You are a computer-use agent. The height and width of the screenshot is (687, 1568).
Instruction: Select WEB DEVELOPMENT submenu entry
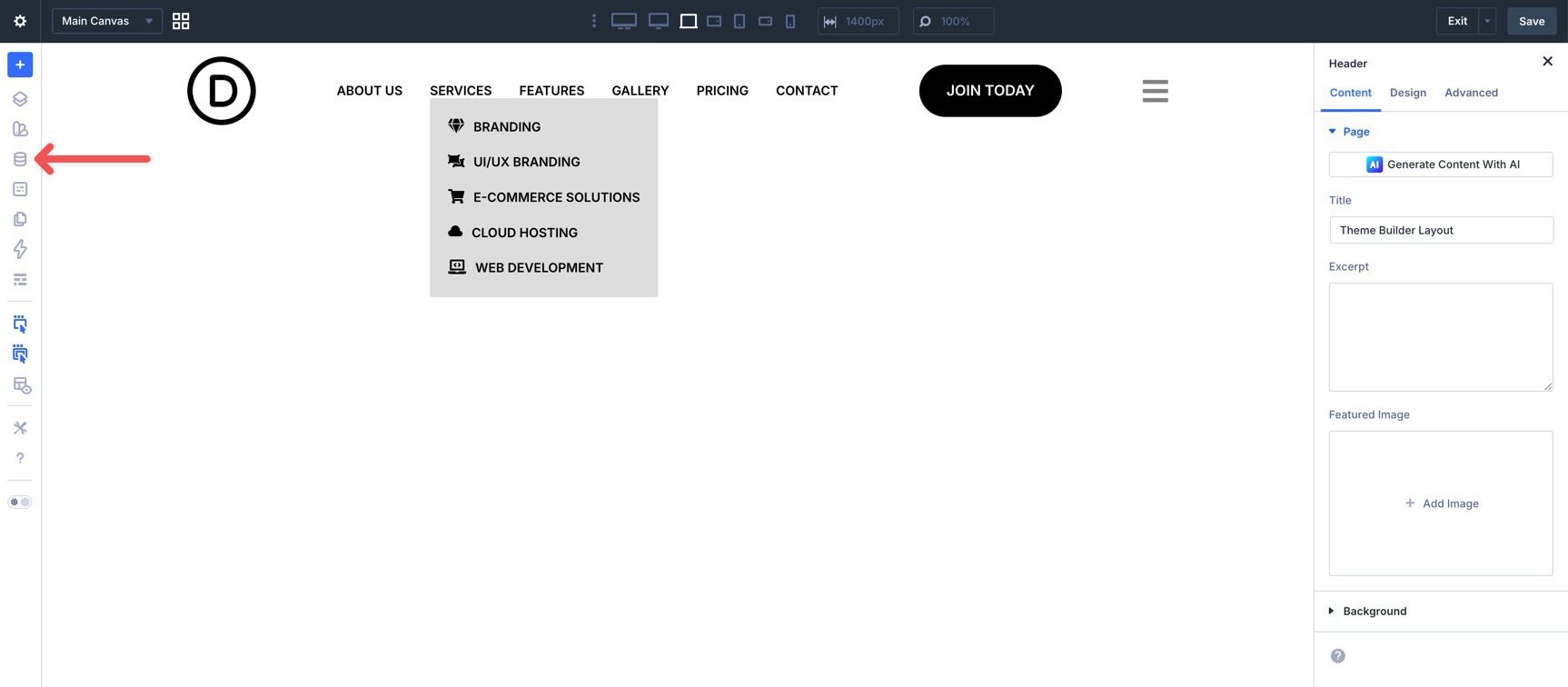[x=526, y=267]
